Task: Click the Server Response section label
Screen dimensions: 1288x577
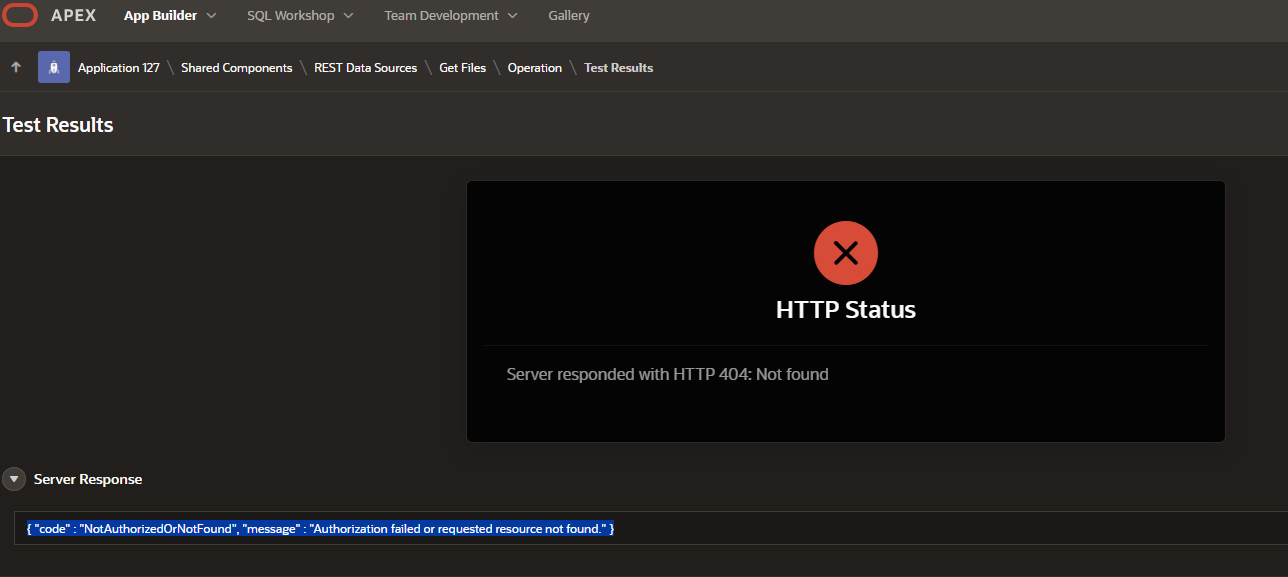Action: pyautogui.click(x=88, y=479)
